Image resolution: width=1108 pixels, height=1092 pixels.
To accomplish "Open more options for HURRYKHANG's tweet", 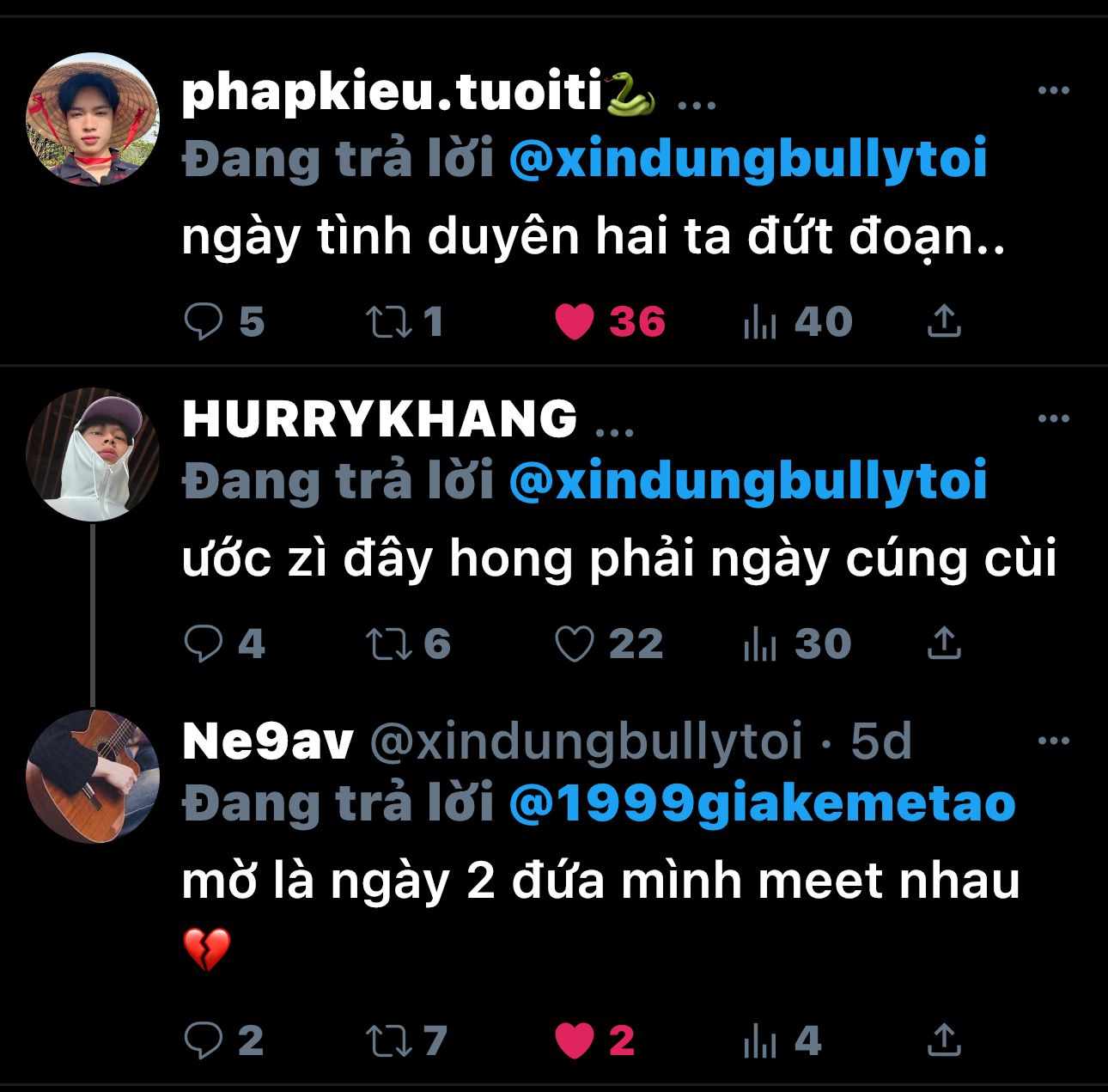I will pos(1054,418).
